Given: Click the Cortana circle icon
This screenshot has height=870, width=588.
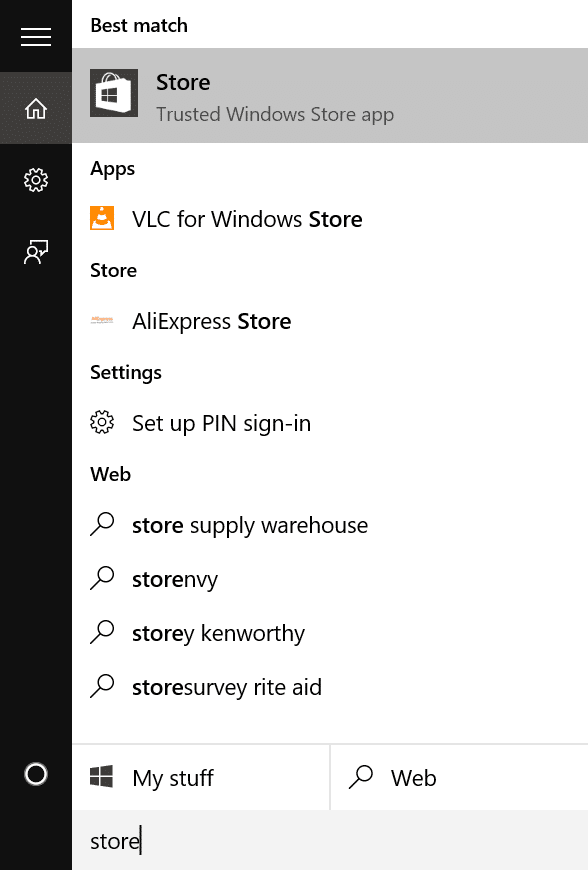Looking at the screenshot, I should pos(36,774).
